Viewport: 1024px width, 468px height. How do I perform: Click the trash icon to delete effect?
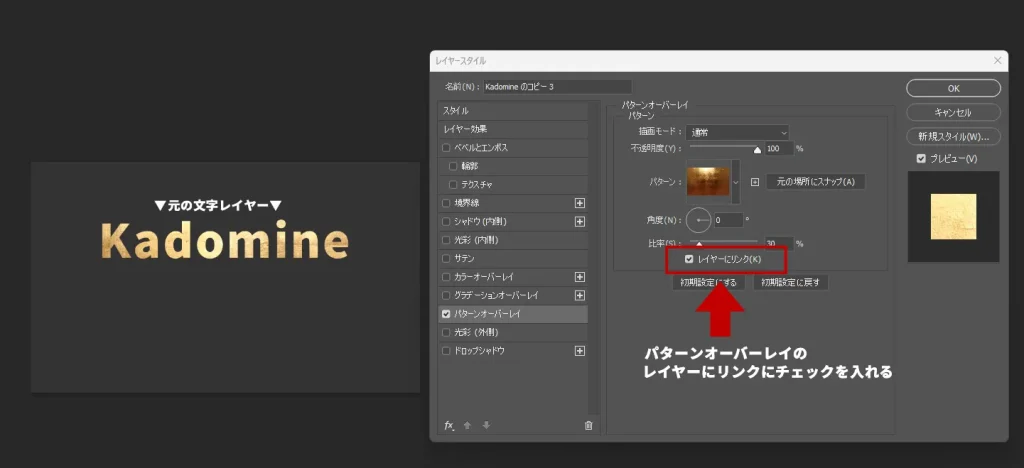(588, 425)
